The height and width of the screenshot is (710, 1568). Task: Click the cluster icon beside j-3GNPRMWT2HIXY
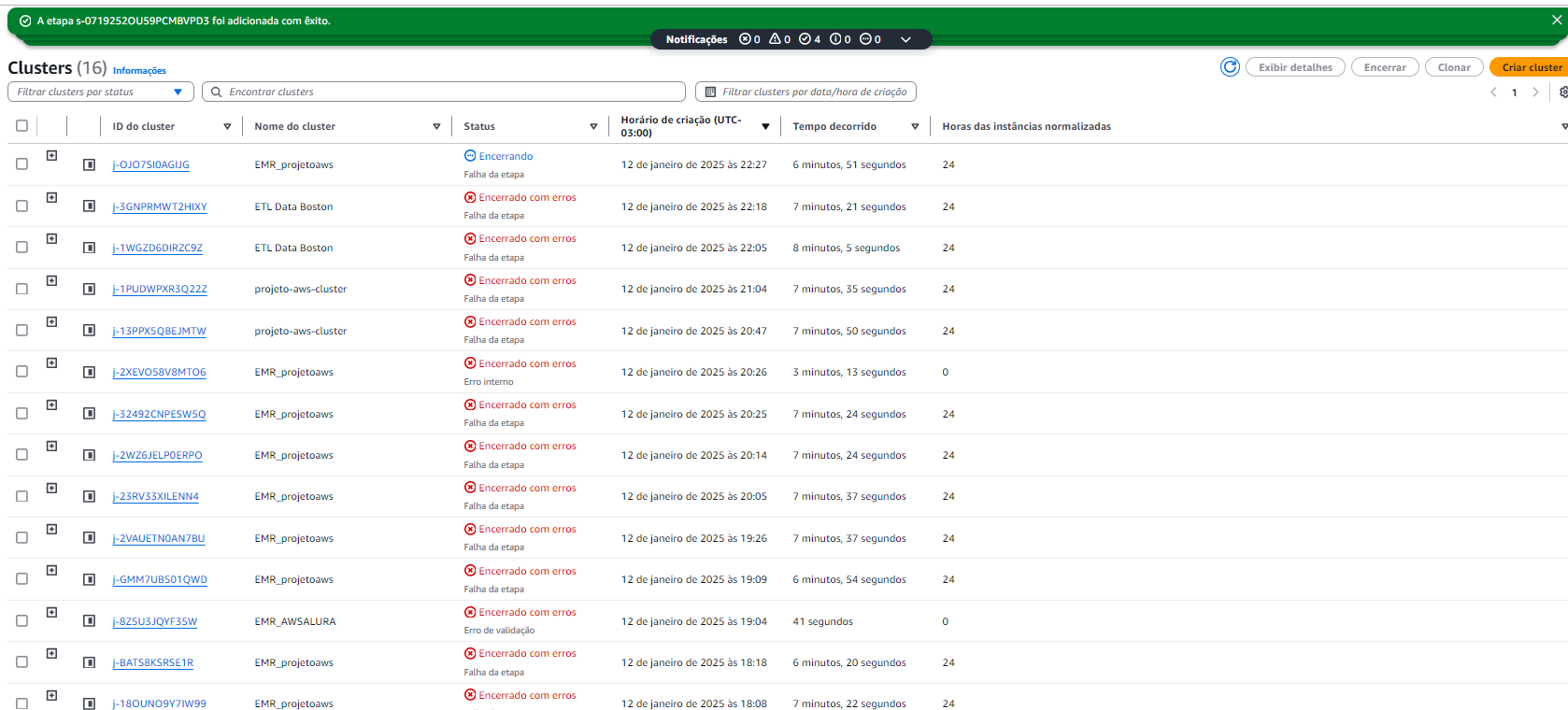(x=89, y=206)
